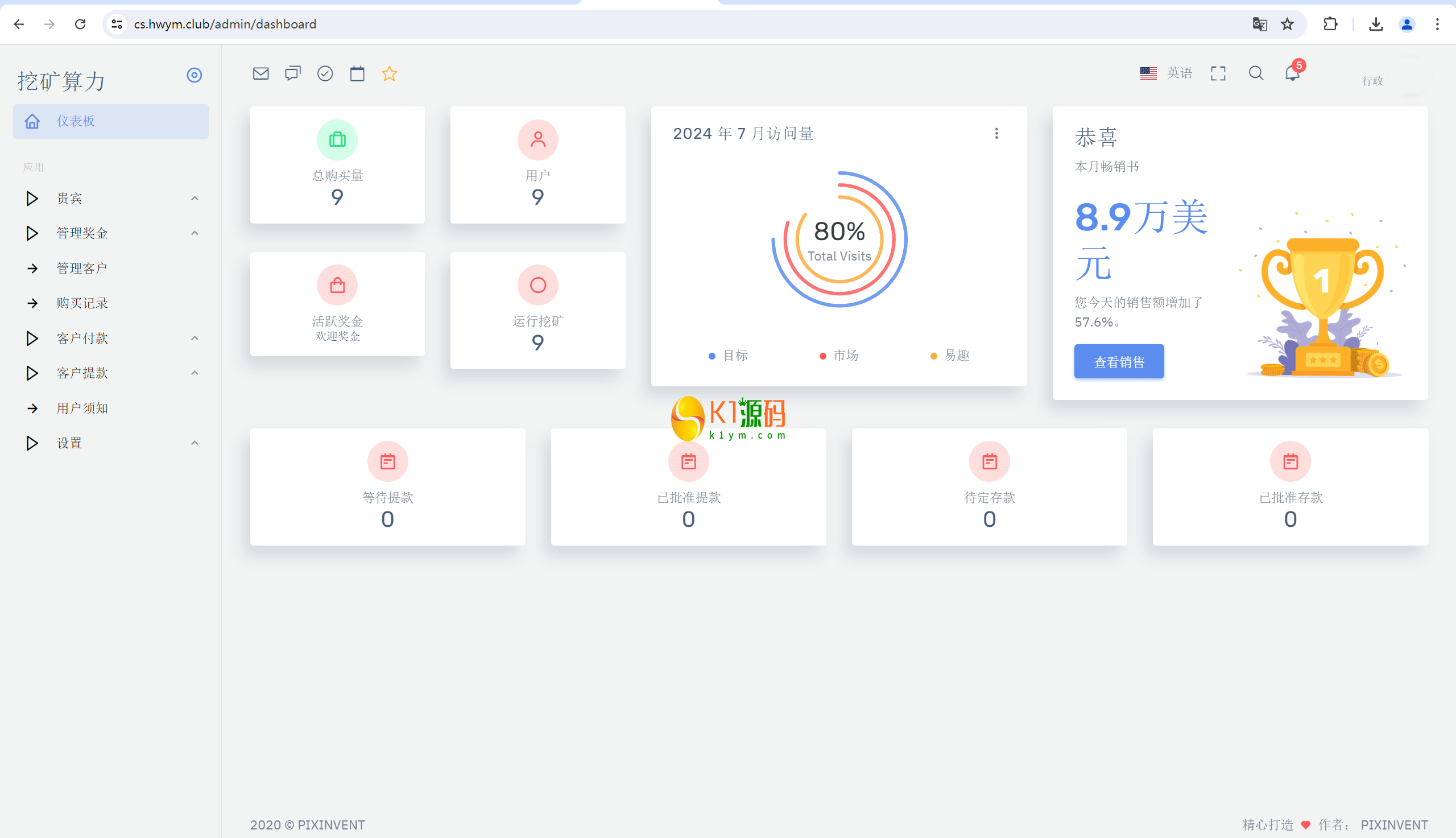Image resolution: width=1456 pixels, height=838 pixels.
Task: Expand the 客户付款 sidebar chevron
Action: point(195,338)
